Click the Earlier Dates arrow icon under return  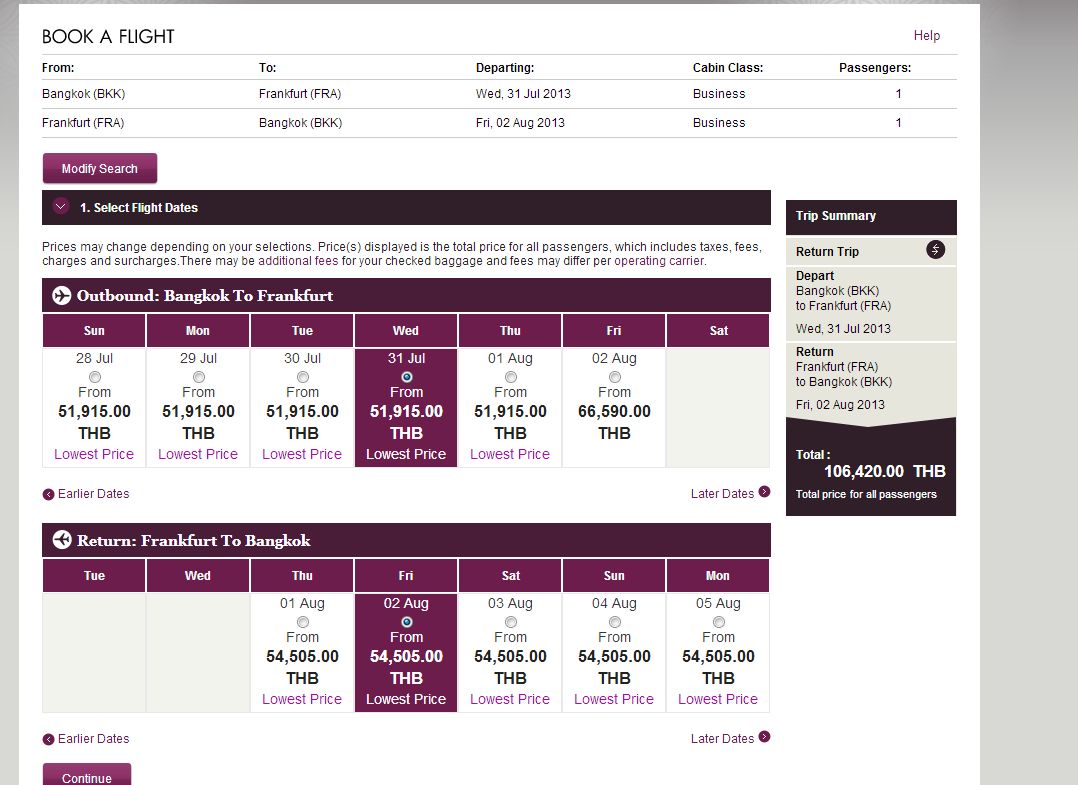click(48, 740)
